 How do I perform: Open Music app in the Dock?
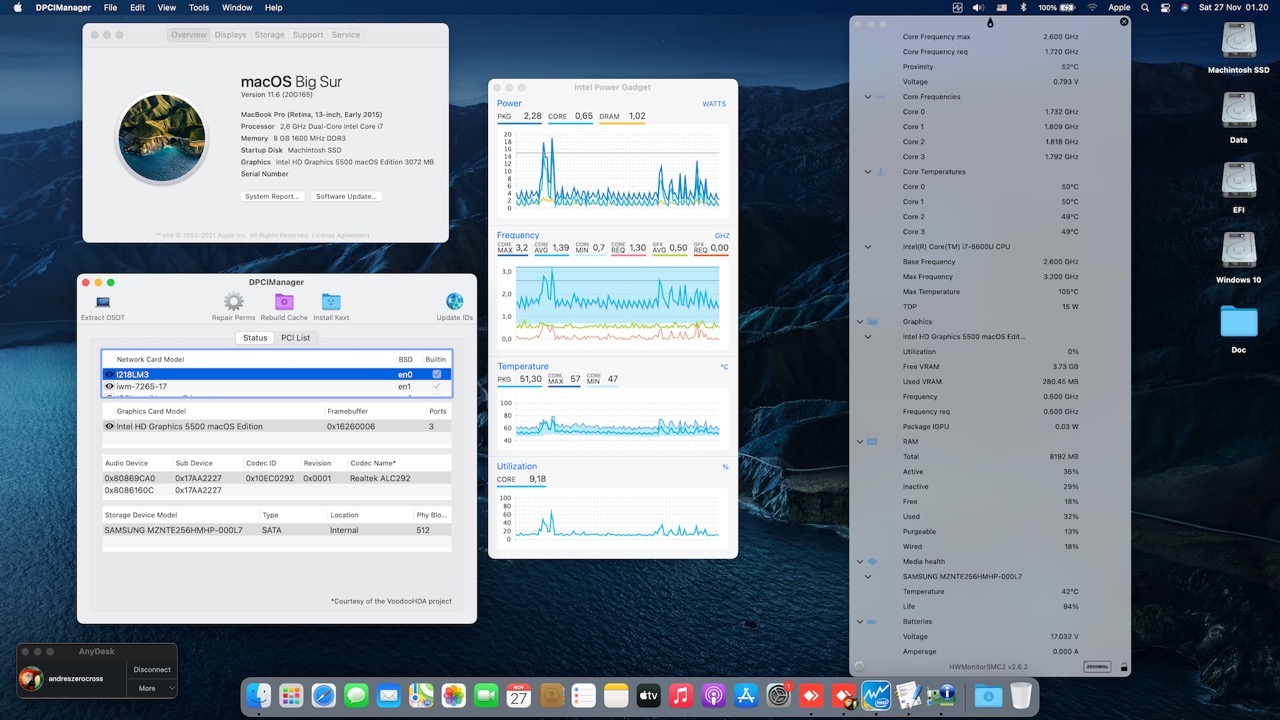681,695
